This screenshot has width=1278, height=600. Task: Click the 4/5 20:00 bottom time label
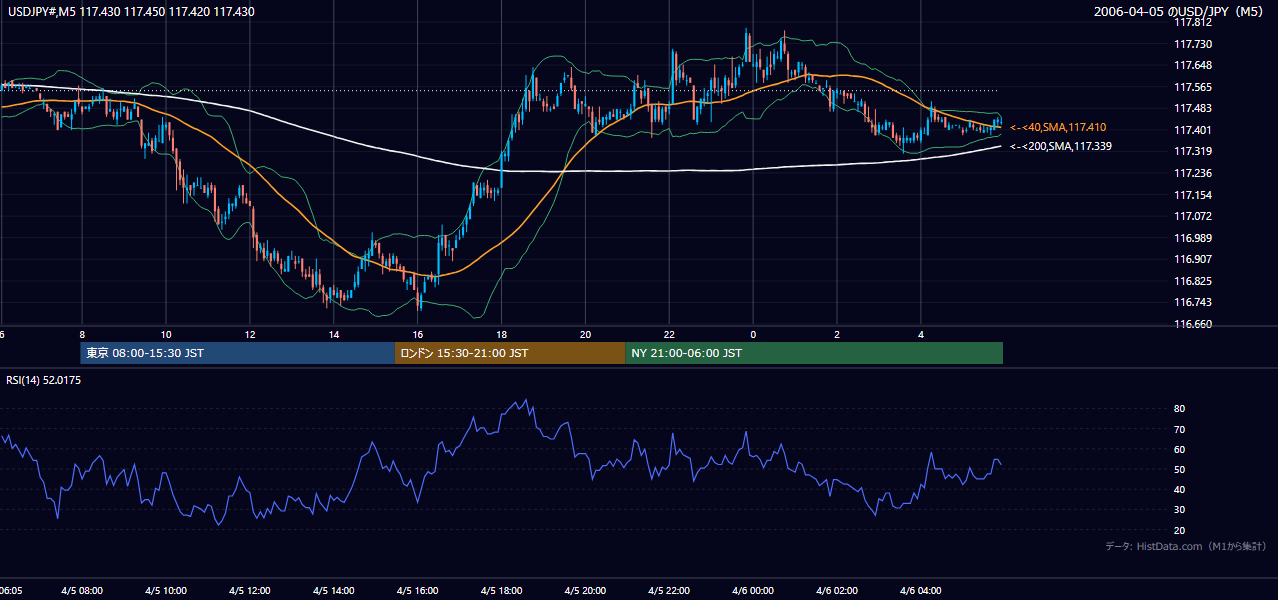tap(585, 591)
